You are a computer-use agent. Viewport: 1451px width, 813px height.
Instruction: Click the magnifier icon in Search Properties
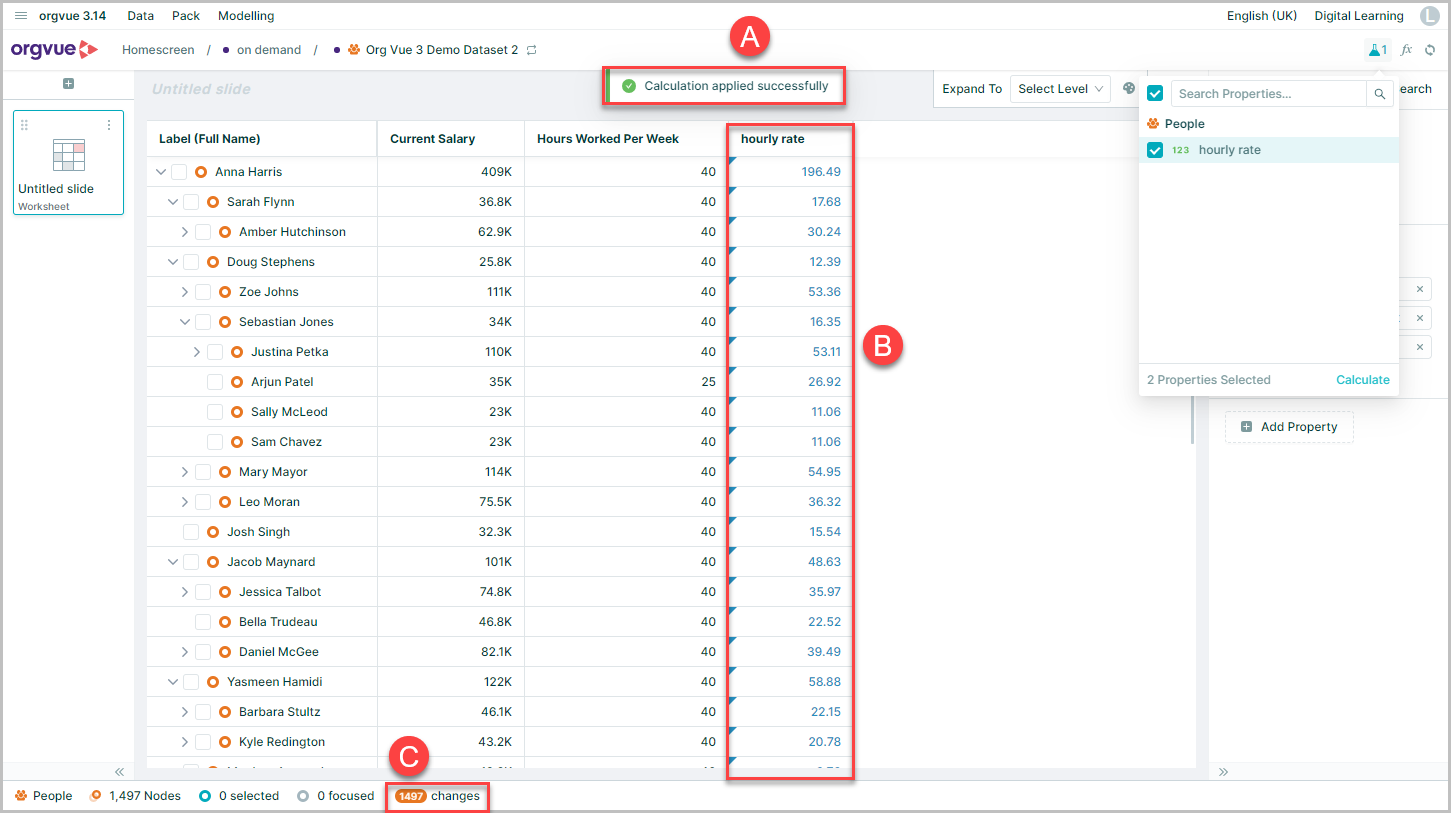click(1380, 94)
